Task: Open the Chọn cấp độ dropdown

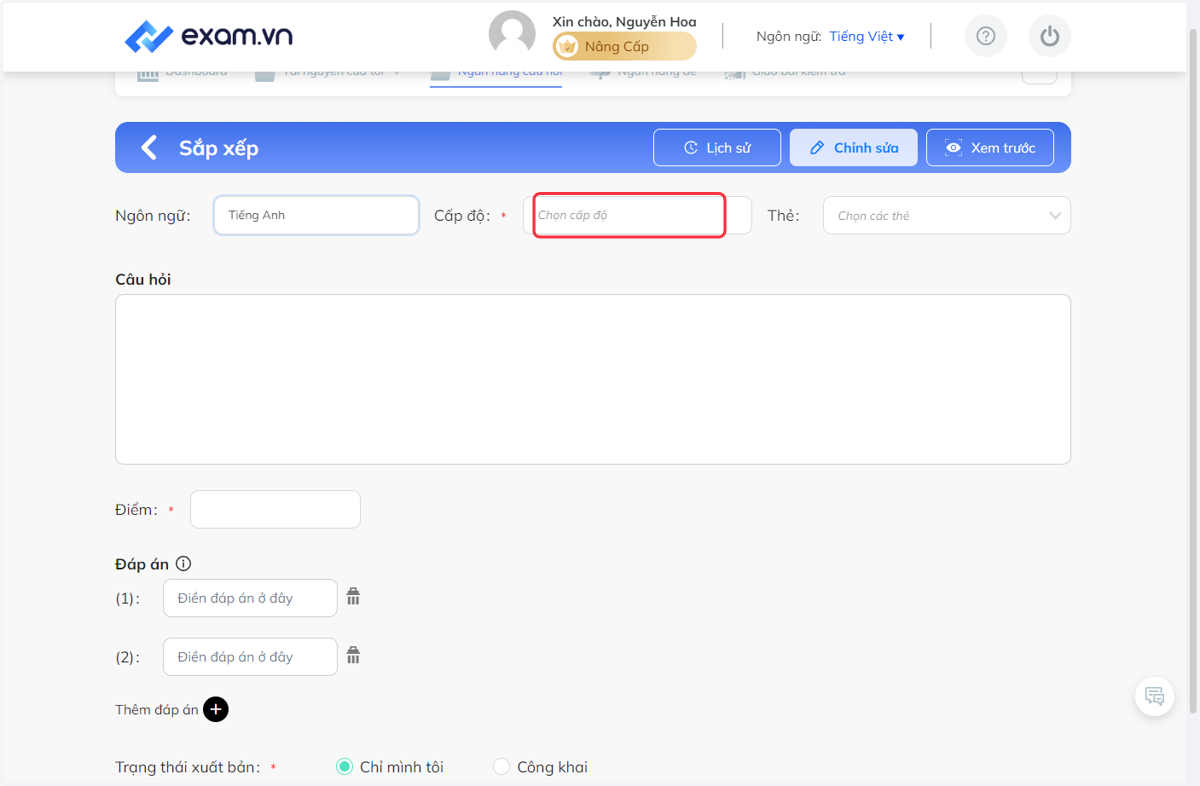Action: (x=637, y=215)
